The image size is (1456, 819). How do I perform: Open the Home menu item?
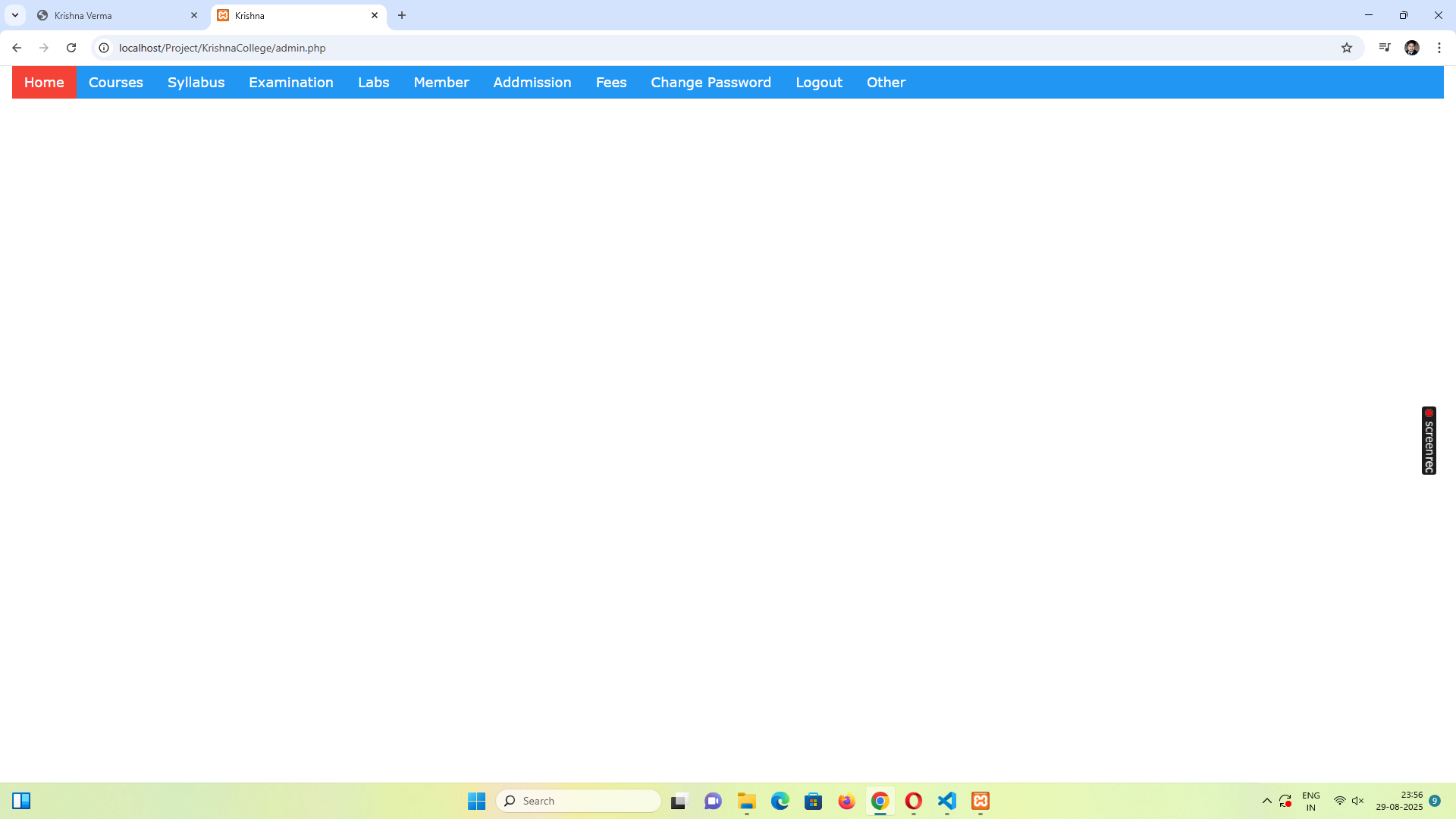[44, 82]
